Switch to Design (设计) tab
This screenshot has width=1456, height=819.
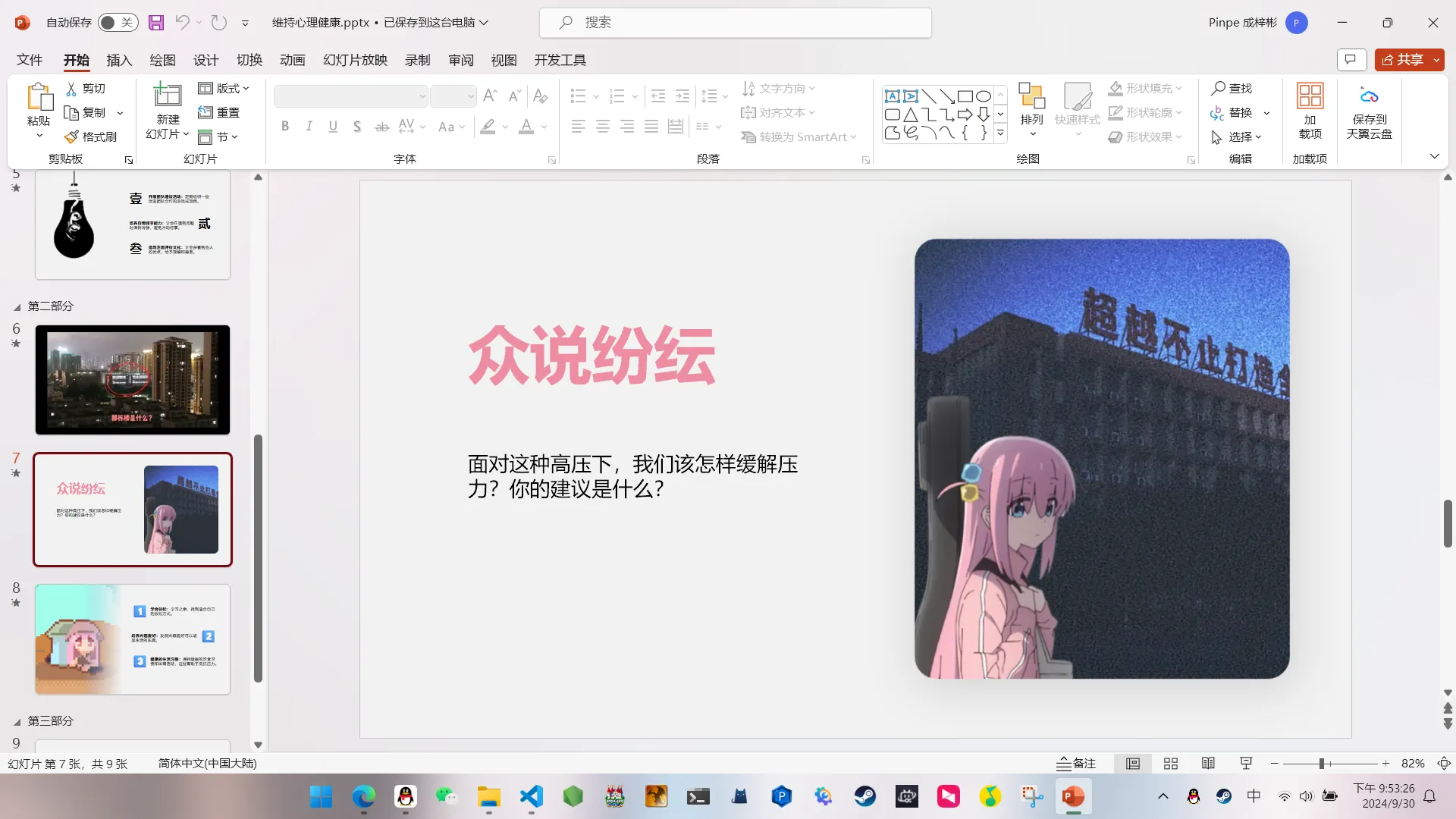click(206, 60)
